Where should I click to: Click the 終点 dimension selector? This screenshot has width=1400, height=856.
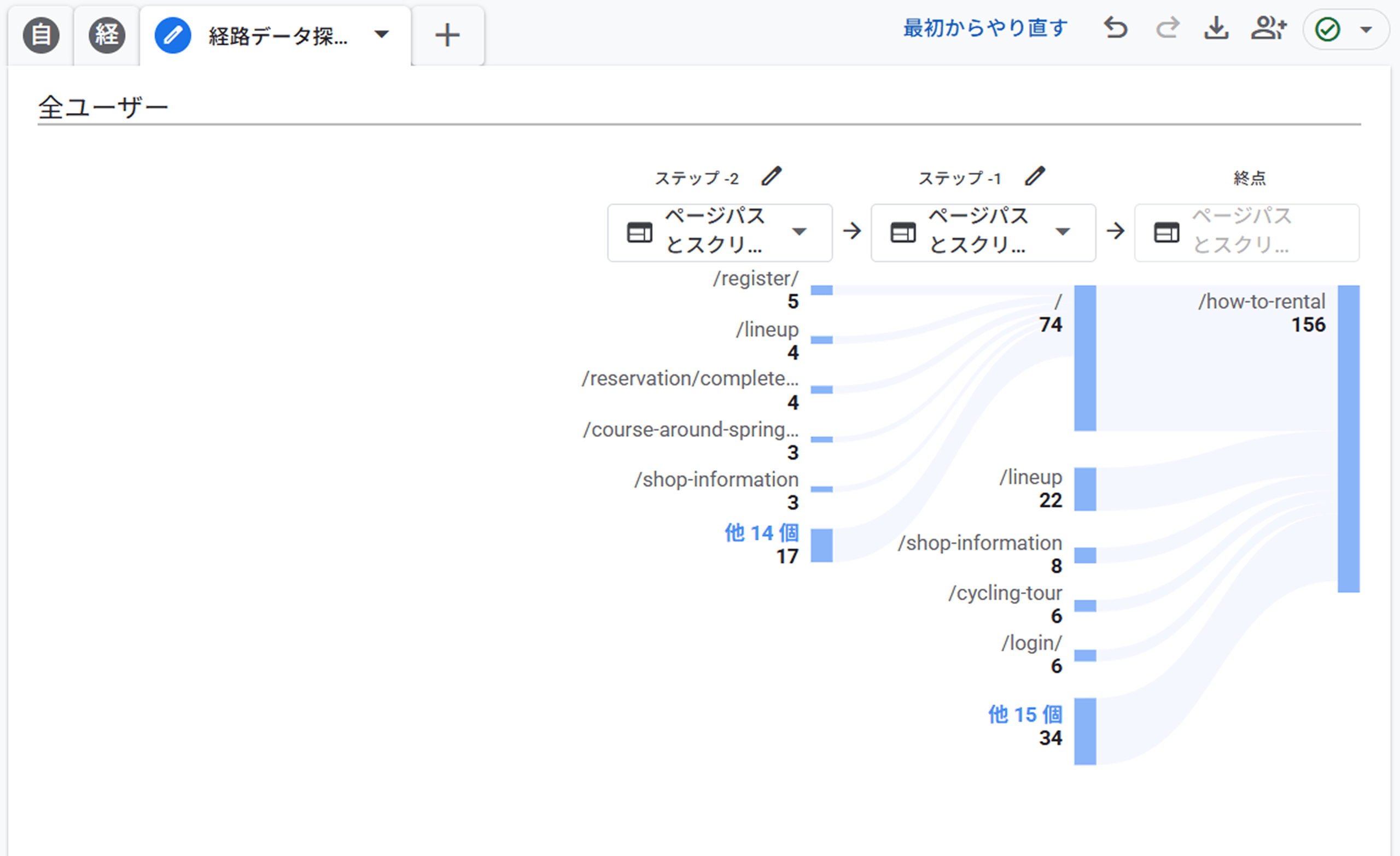(x=1247, y=232)
